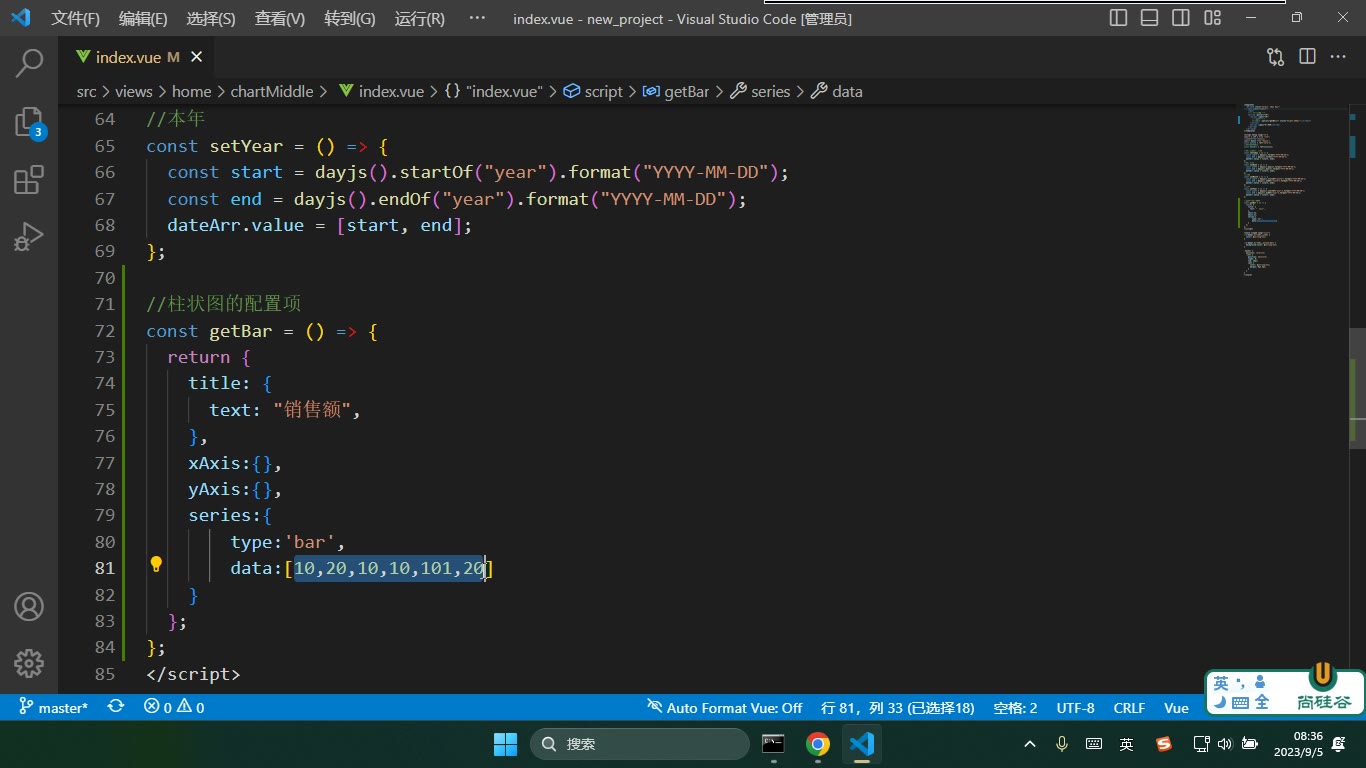This screenshot has width=1366, height=768.
Task: Toggle the bottom panel layout button
Action: 1150,18
